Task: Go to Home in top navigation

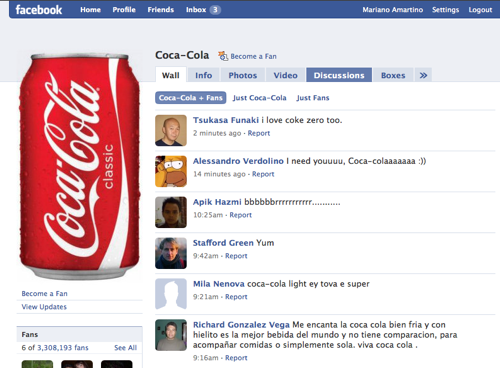Action: [x=90, y=10]
